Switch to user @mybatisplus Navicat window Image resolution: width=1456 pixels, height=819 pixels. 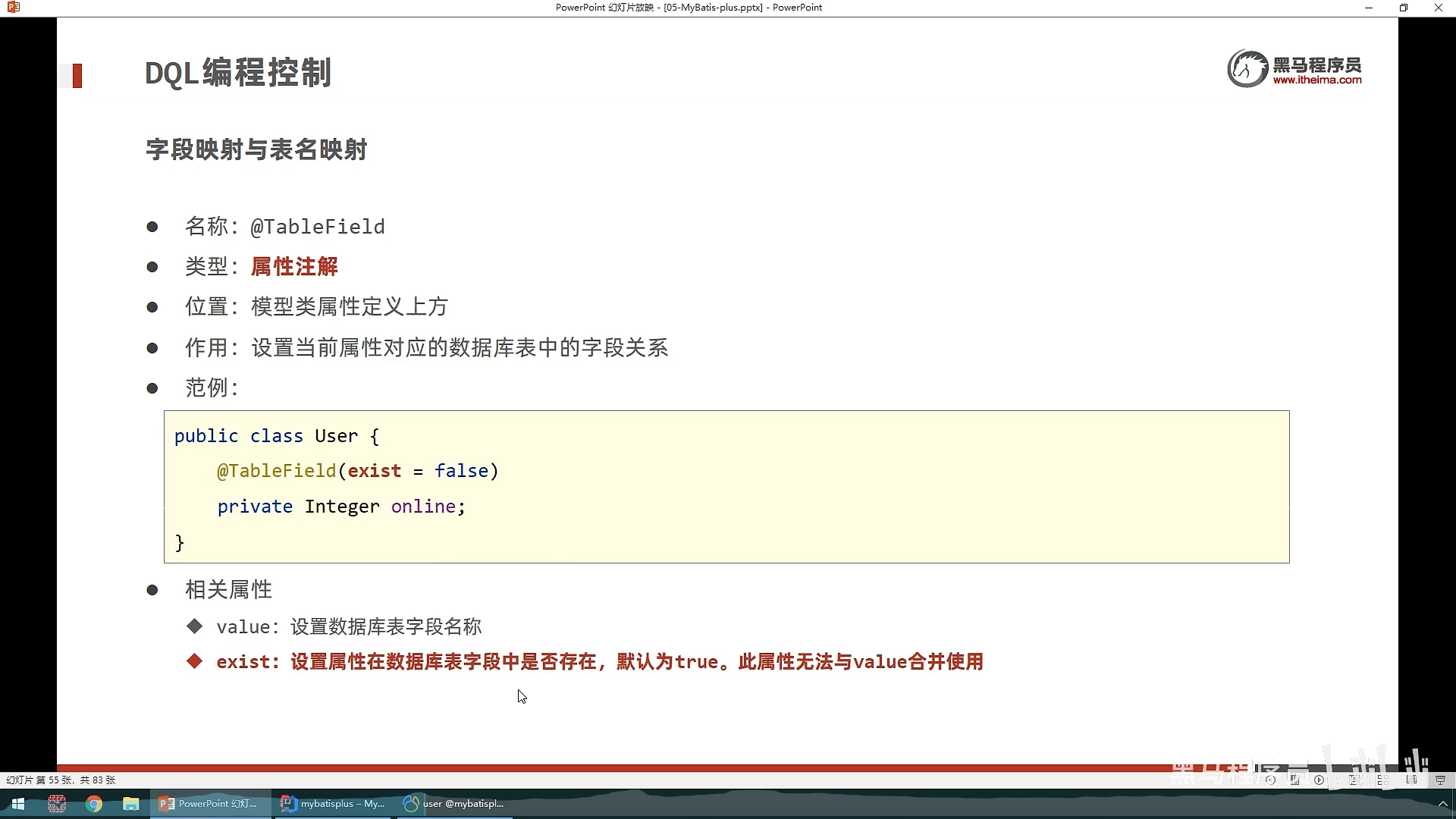pyautogui.click(x=455, y=804)
